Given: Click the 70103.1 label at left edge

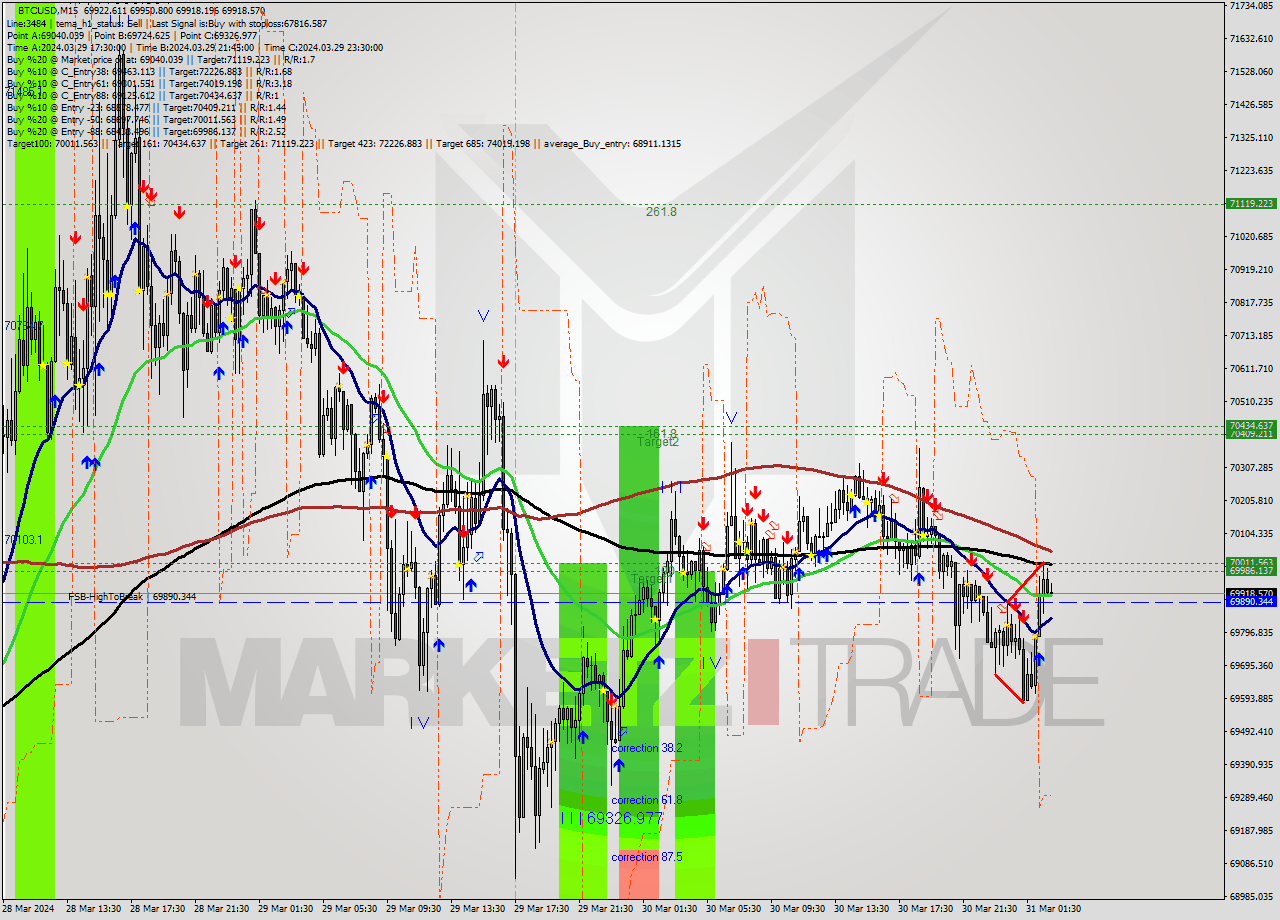Looking at the screenshot, I should coord(23,540).
